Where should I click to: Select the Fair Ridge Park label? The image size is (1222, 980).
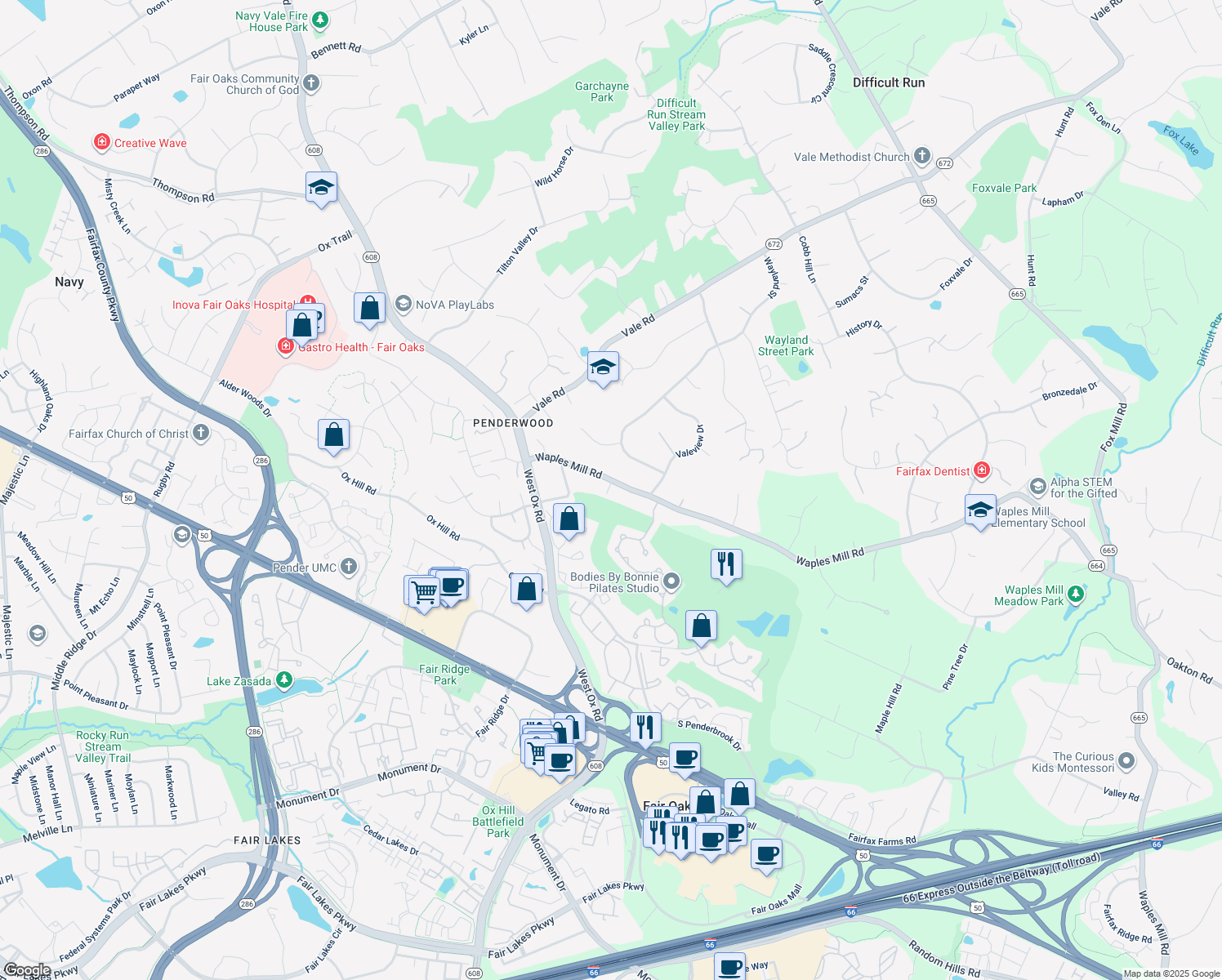point(444,675)
